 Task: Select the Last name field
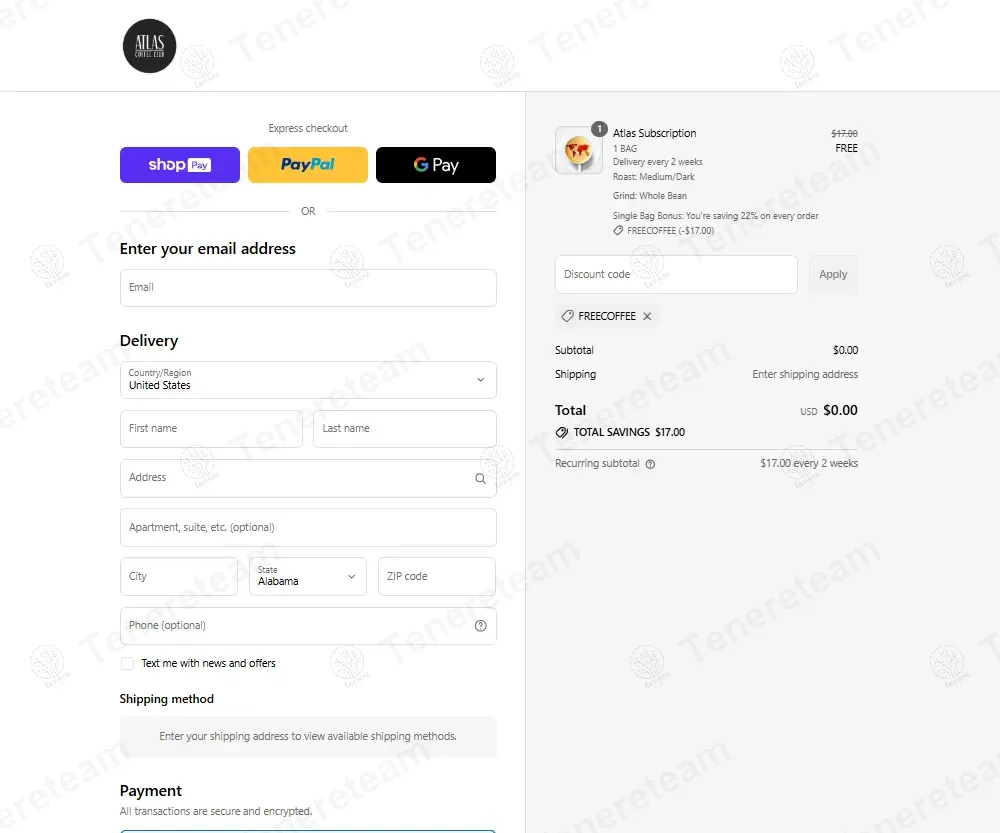pyautogui.click(x=404, y=429)
